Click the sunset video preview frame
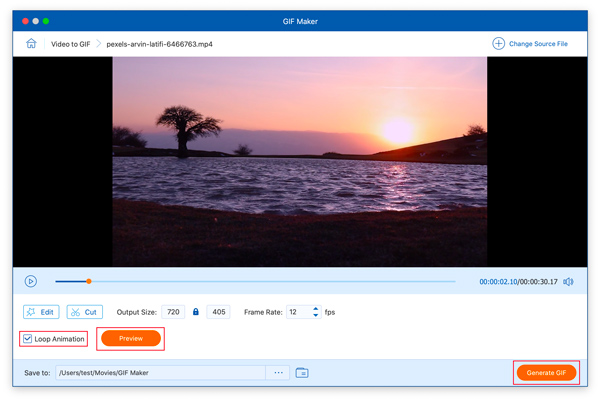 point(300,161)
